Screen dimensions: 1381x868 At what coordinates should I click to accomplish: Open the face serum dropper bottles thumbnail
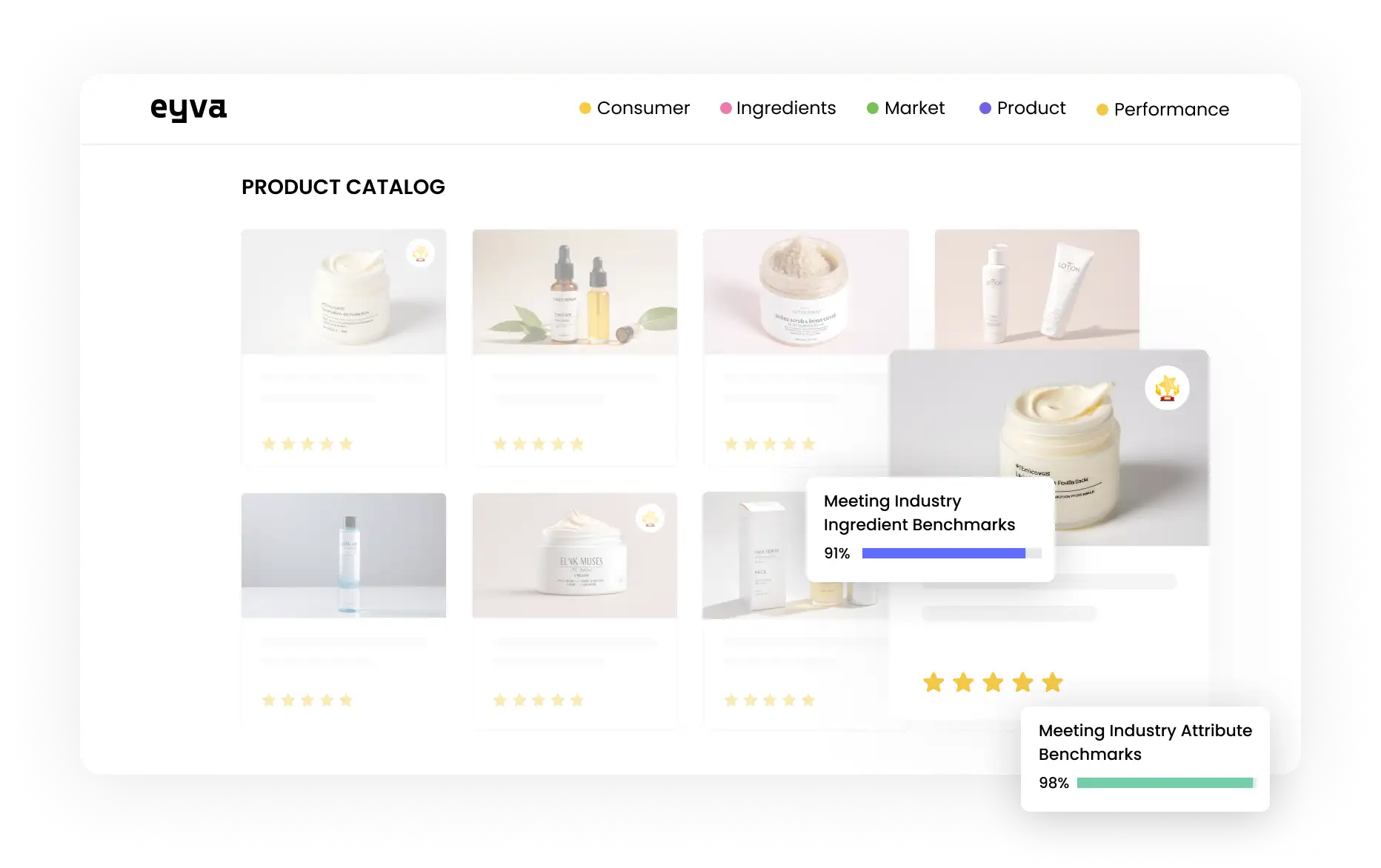coord(574,292)
